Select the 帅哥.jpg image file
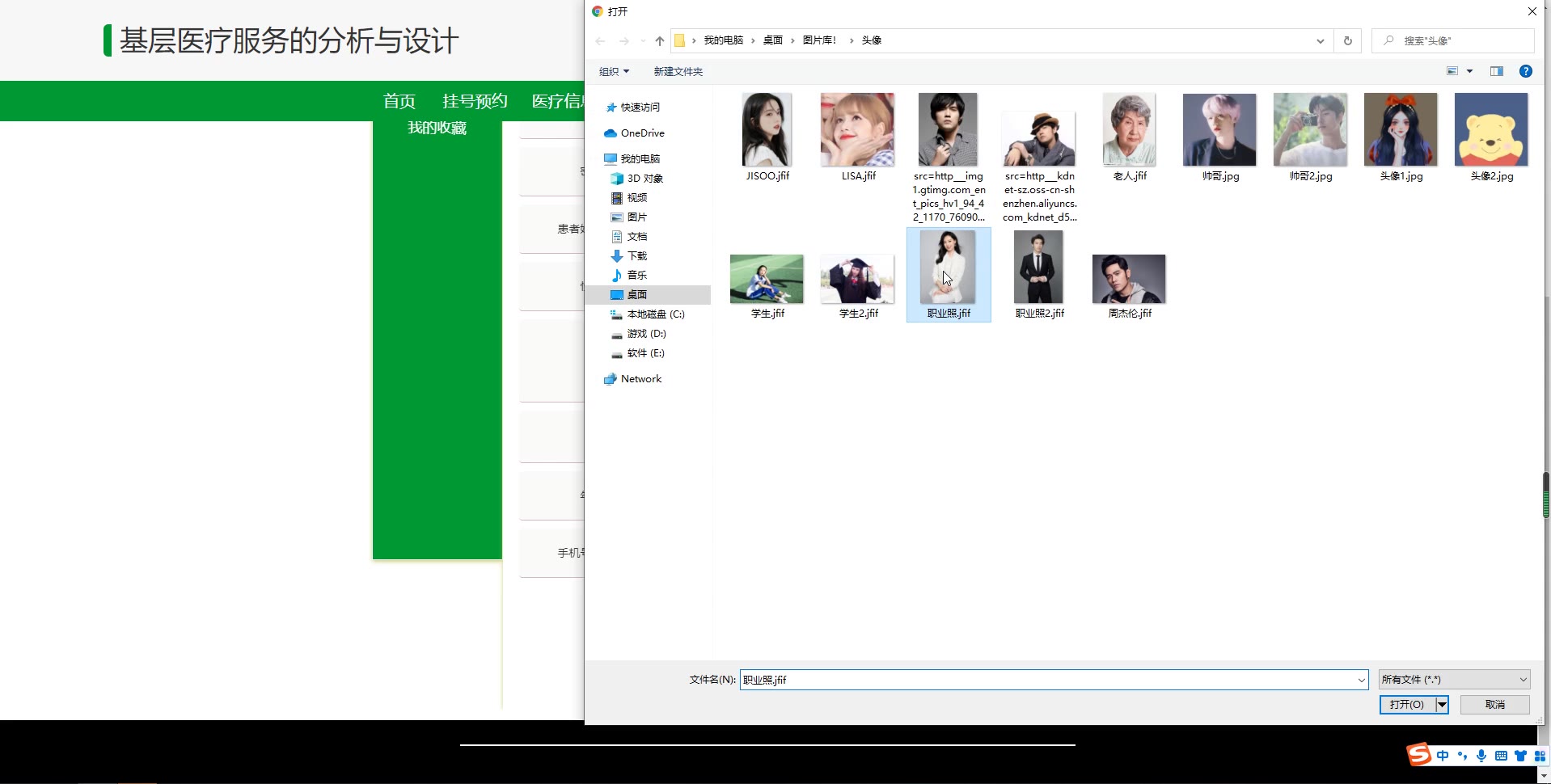 (1220, 137)
